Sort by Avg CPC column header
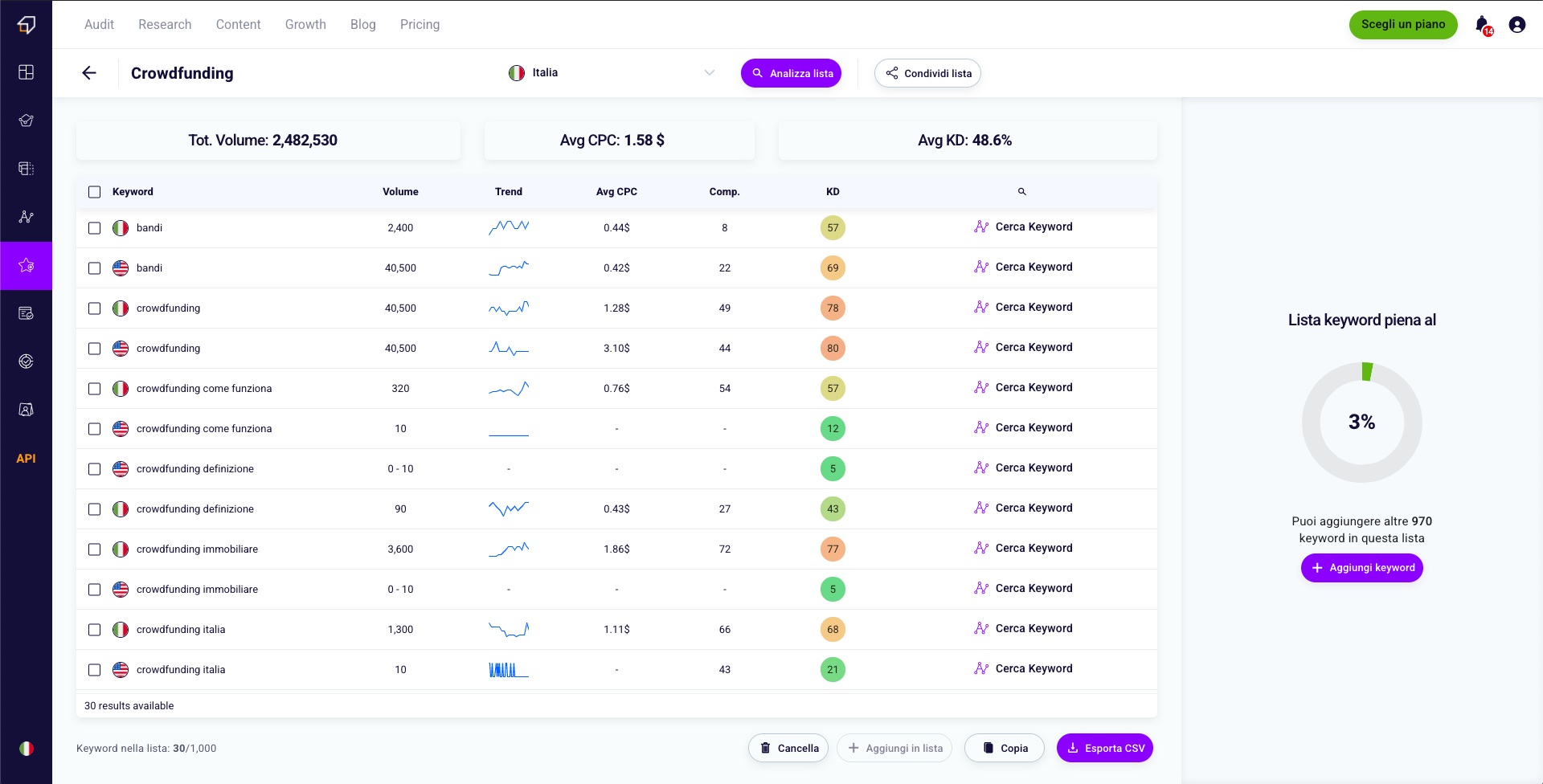The height and width of the screenshot is (784, 1543). [616, 192]
